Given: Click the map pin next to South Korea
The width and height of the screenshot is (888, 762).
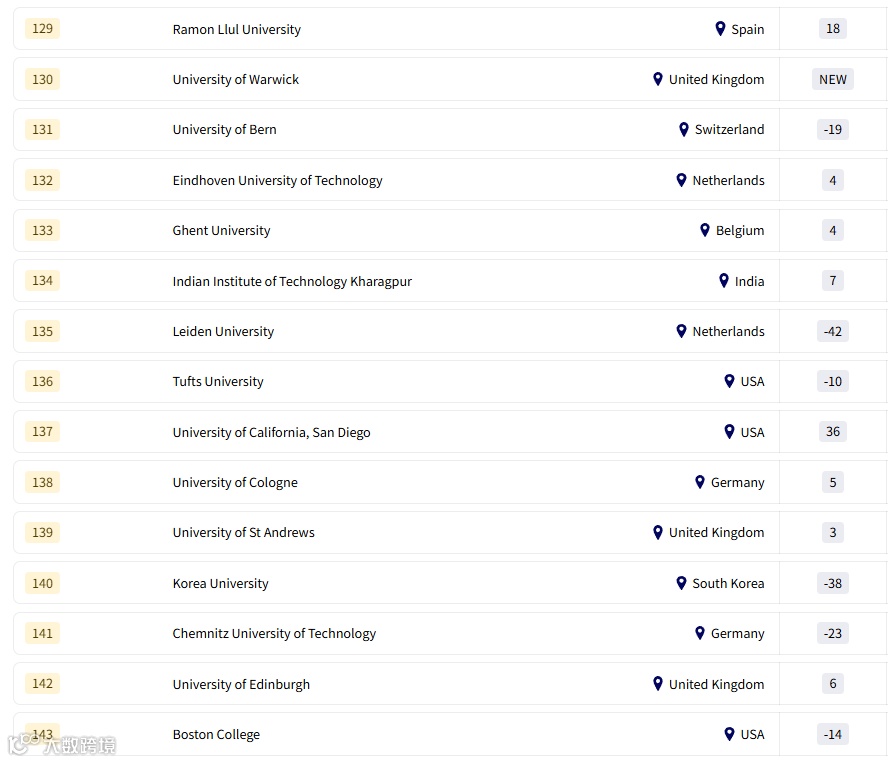Looking at the screenshot, I should (x=681, y=583).
